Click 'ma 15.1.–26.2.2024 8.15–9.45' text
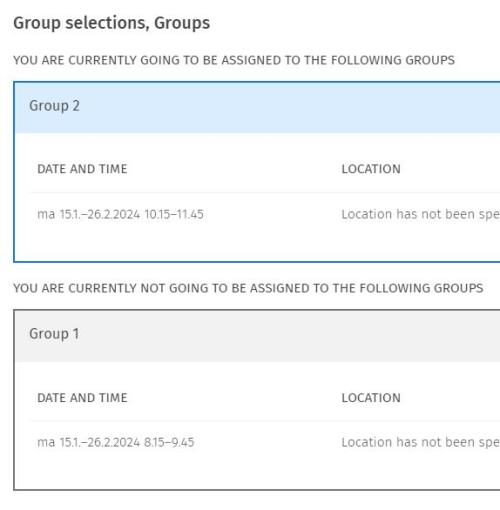 116,442
